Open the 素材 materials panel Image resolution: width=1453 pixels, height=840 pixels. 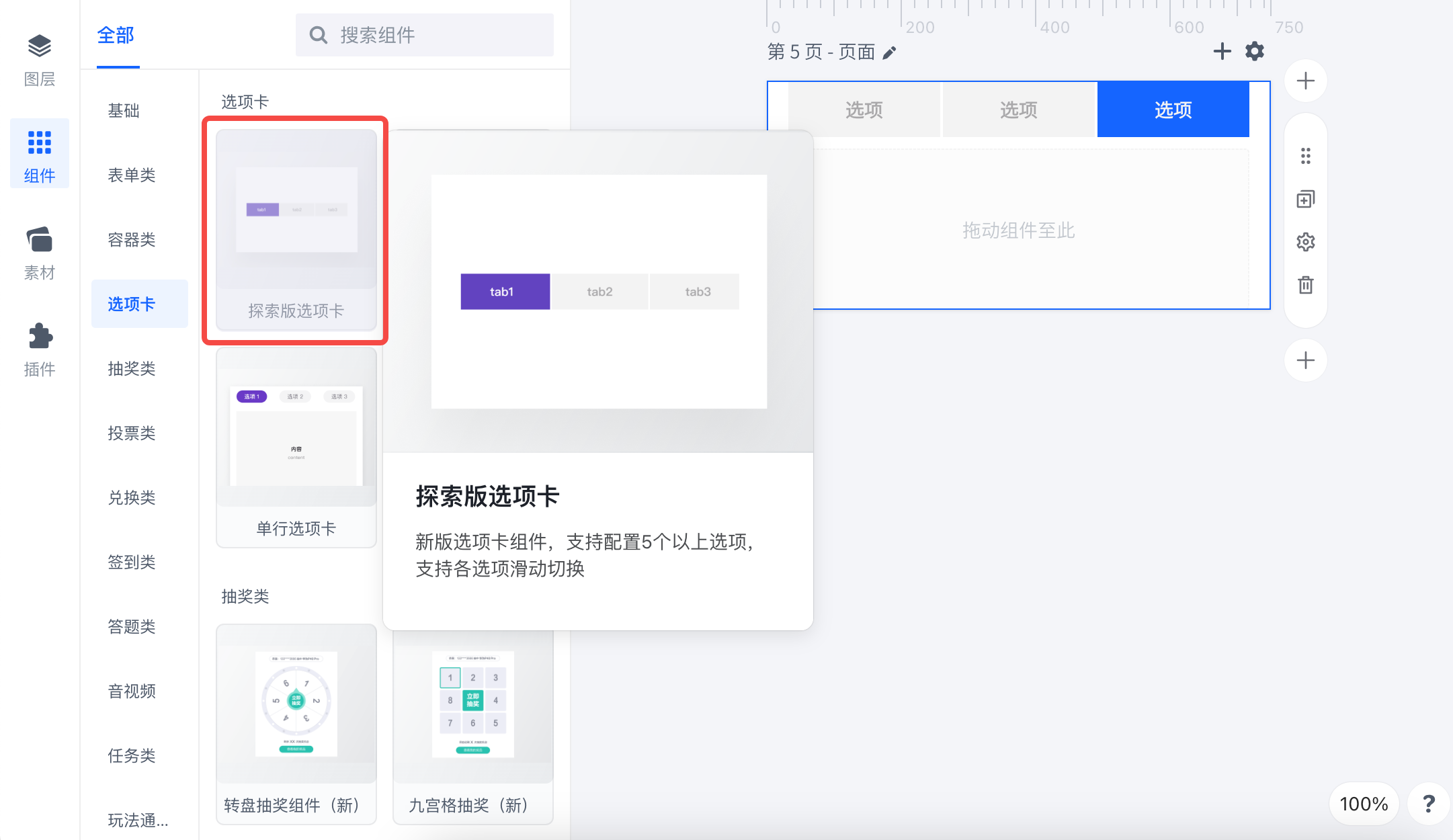(40, 253)
